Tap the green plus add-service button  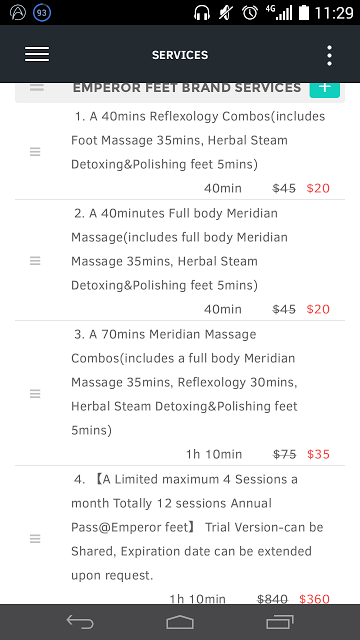pyautogui.click(x=324, y=89)
